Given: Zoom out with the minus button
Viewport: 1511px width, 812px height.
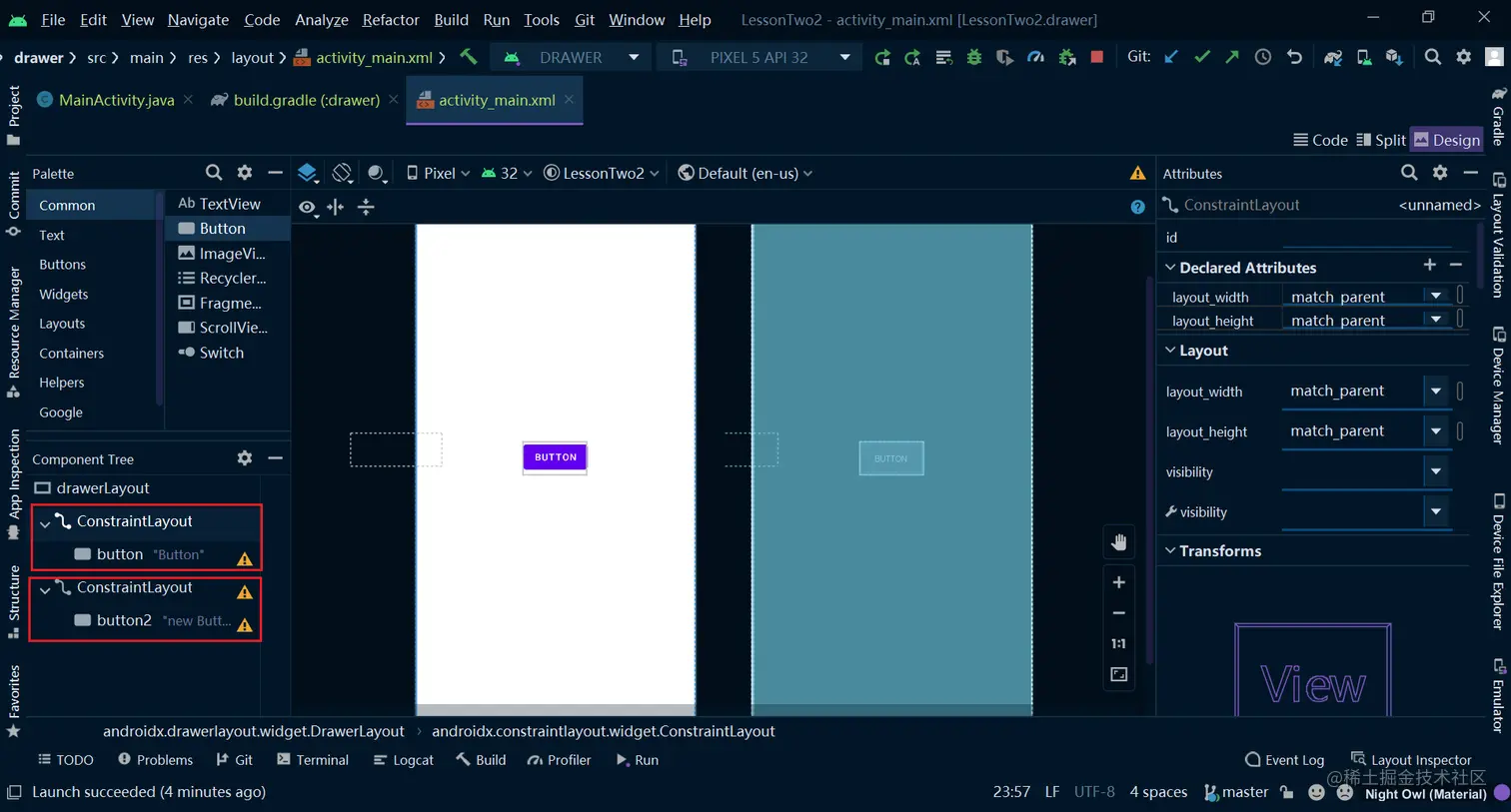Looking at the screenshot, I should click(1119, 613).
